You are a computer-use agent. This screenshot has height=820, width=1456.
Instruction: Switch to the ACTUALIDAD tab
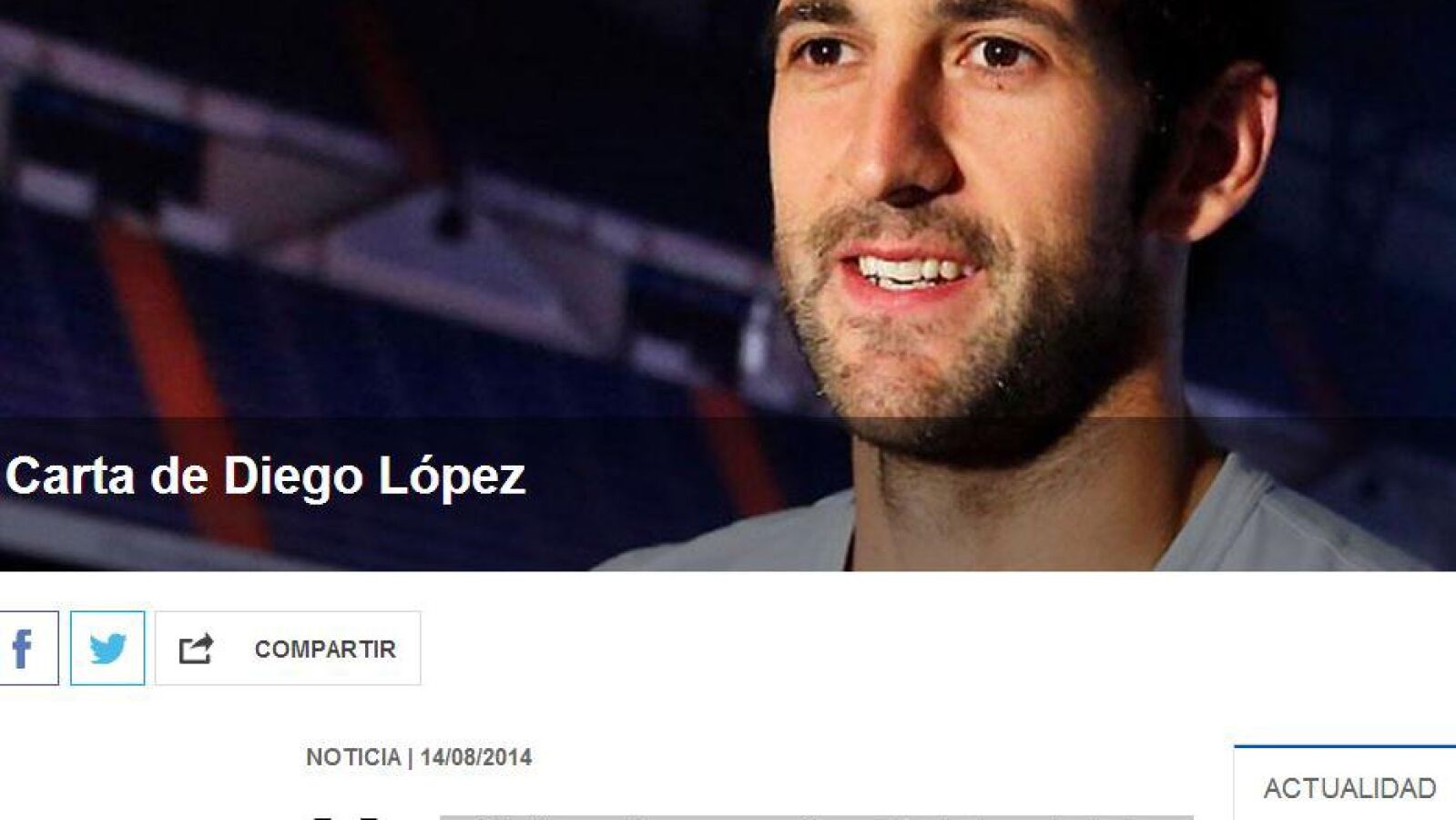click(1349, 788)
